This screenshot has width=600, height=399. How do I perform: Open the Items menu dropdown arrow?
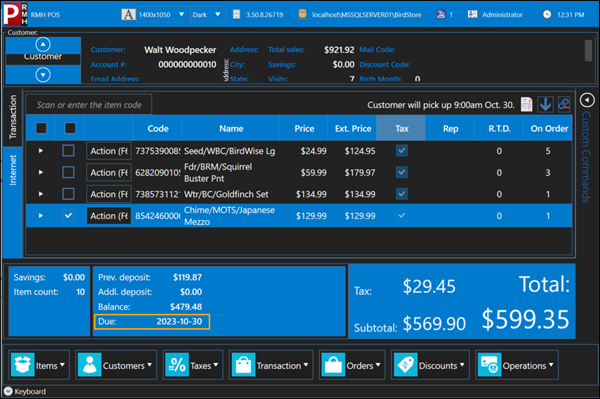pyautogui.click(x=62, y=365)
